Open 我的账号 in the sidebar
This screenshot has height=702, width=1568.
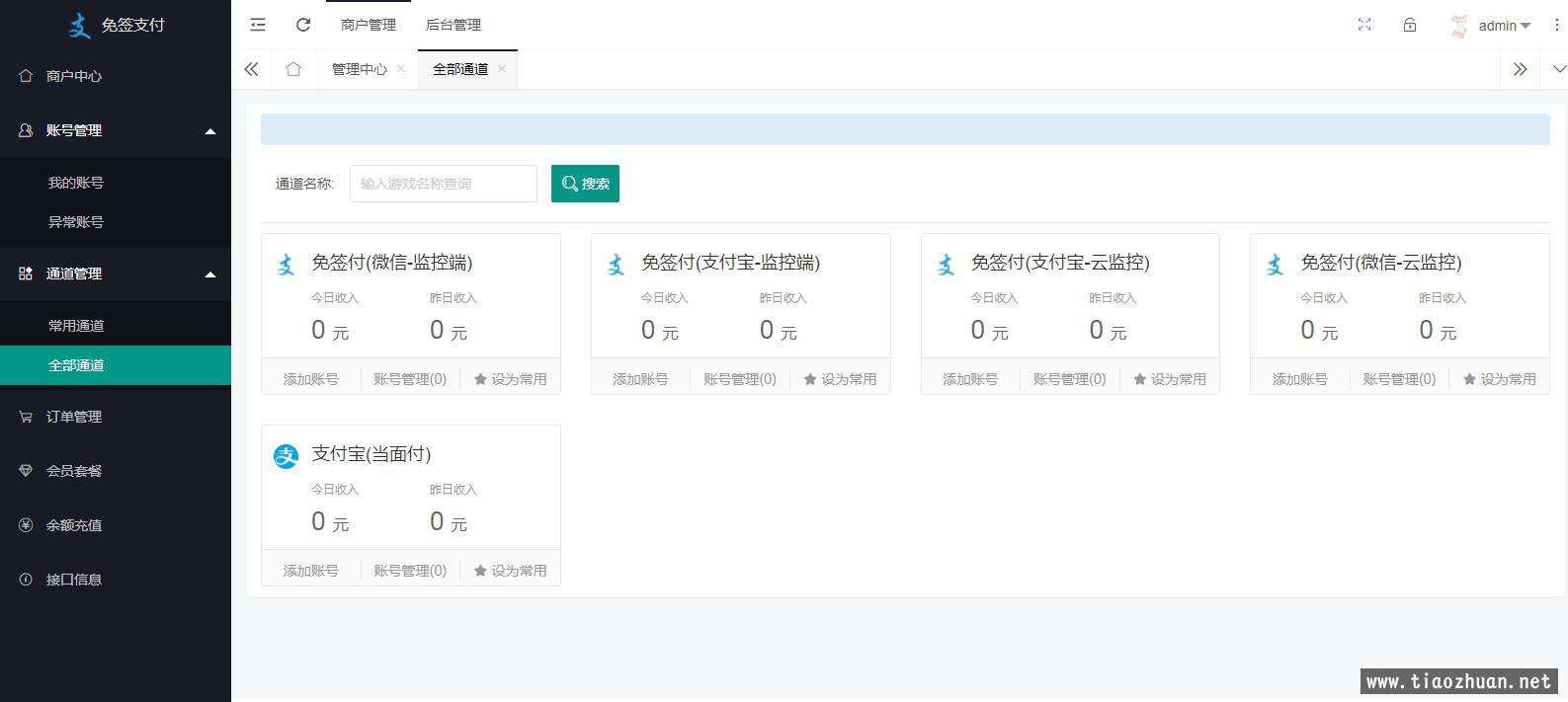click(116, 183)
